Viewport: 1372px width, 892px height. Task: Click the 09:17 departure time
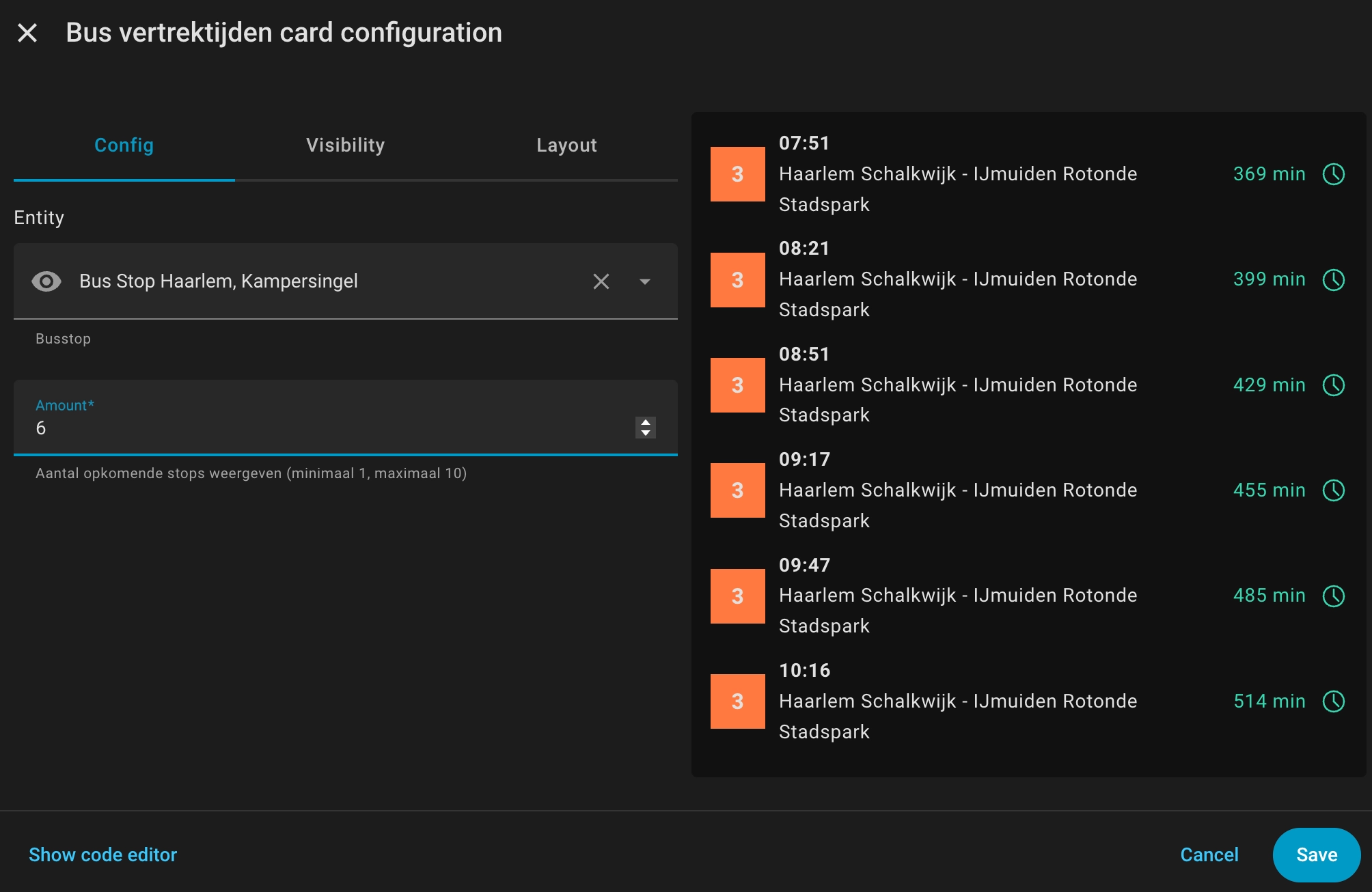click(x=804, y=460)
